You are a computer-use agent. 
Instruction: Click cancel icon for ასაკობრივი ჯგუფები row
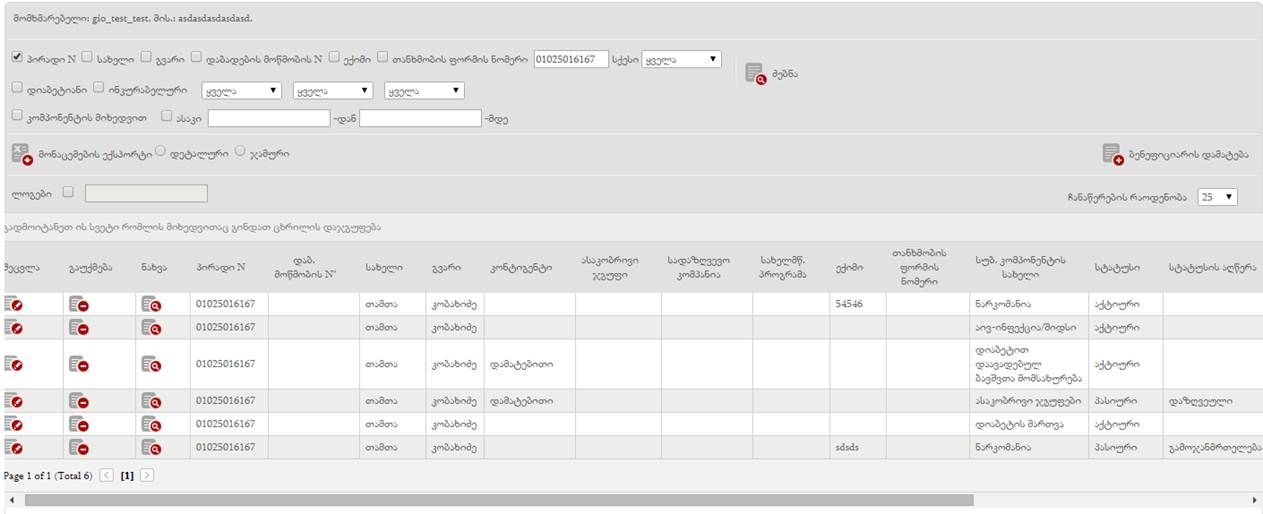[x=79, y=401]
